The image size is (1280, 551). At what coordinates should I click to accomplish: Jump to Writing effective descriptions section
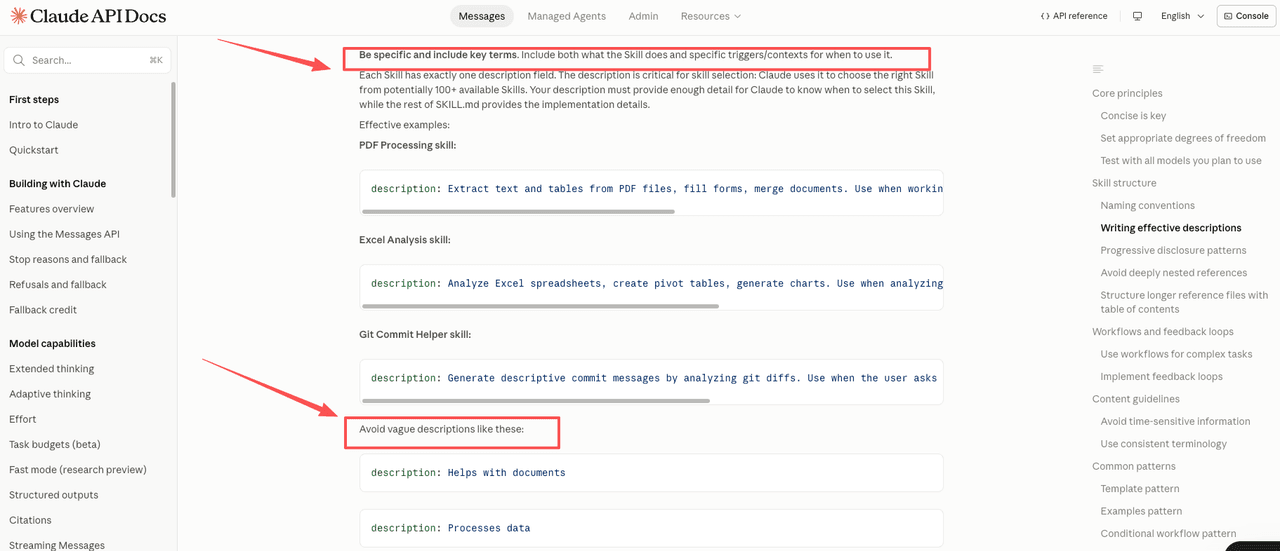click(1171, 228)
